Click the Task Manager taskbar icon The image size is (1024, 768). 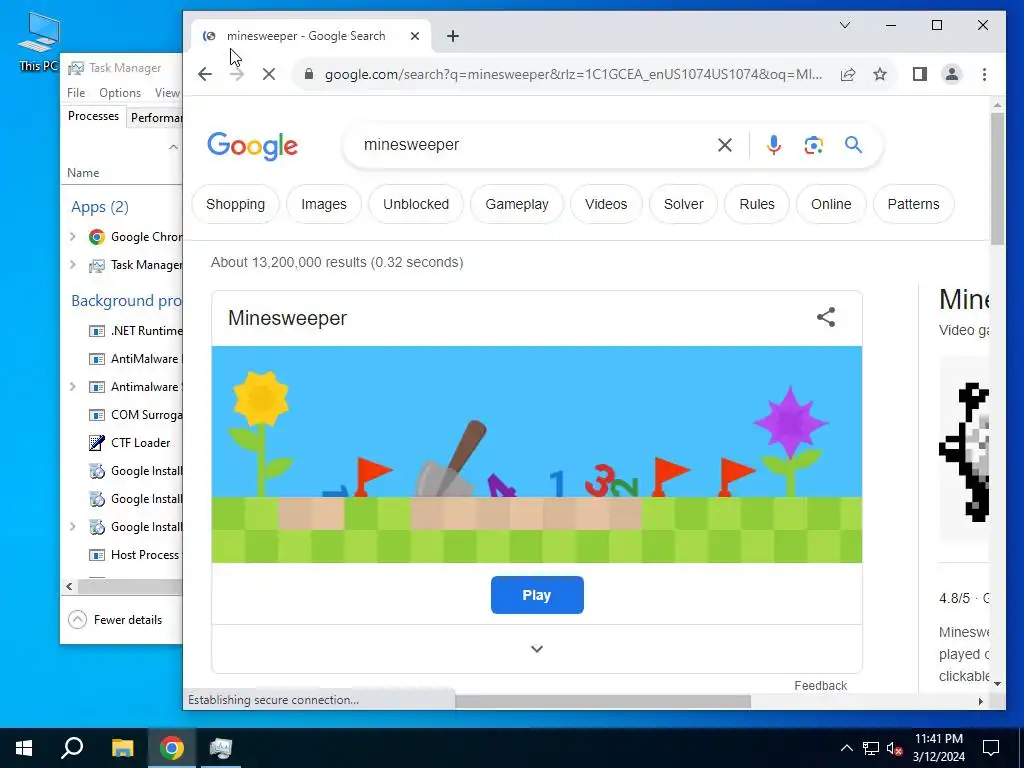(221, 748)
